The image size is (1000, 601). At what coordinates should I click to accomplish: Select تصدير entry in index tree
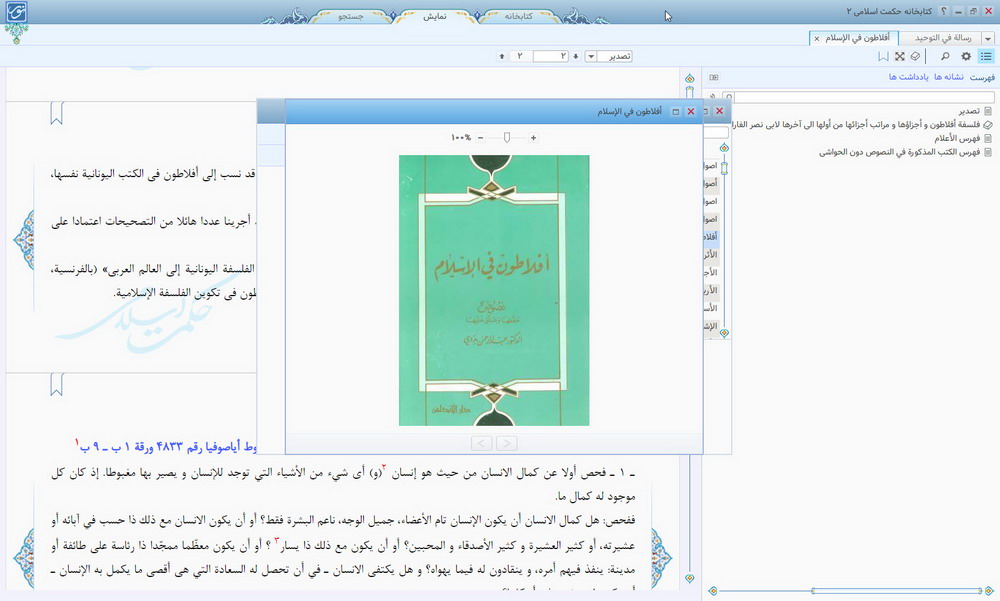click(969, 111)
